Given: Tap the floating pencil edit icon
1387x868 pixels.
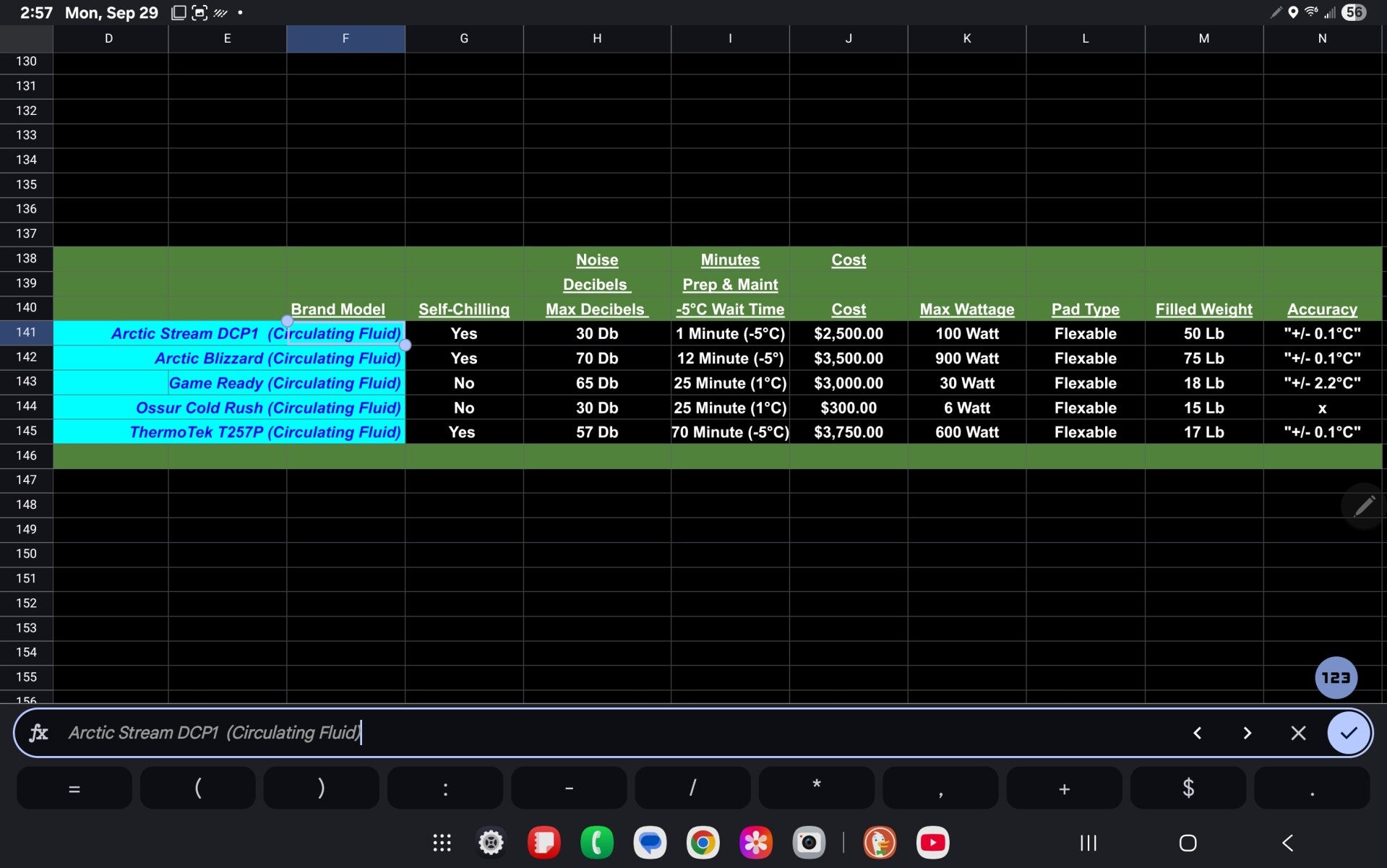Looking at the screenshot, I should (x=1364, y=506).
